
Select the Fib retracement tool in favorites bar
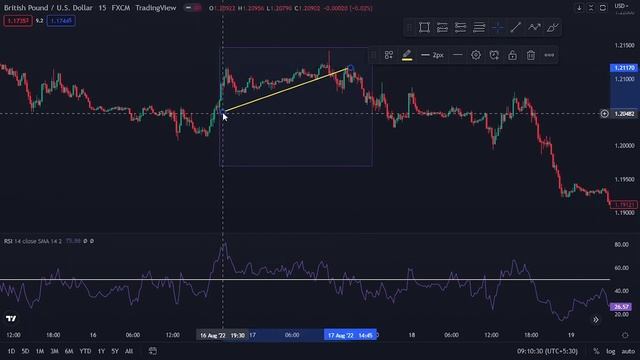[479, 27]
